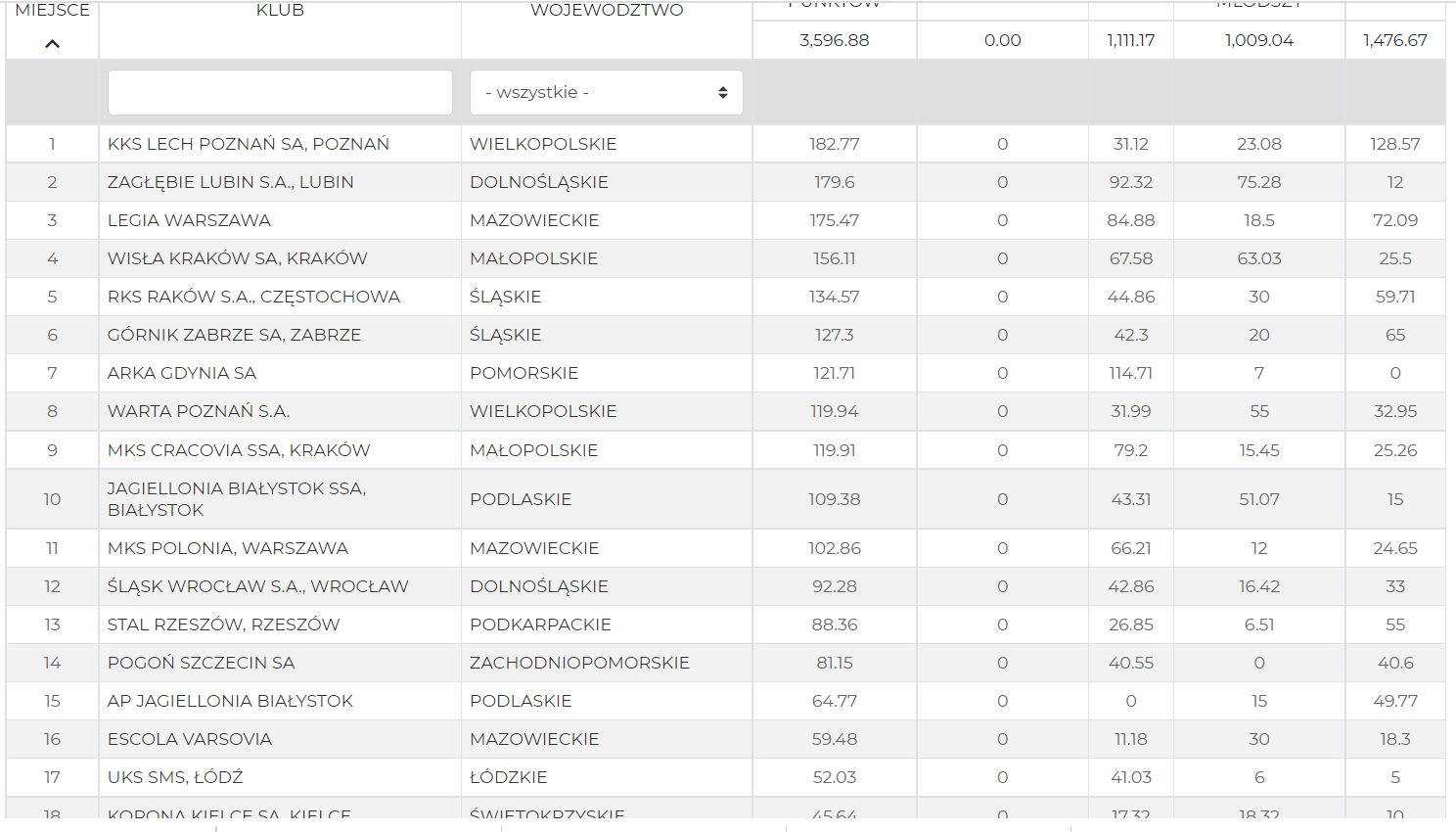Click Escola Varsovia points 59.48
The width and height of the screenshot is (1456, 832).
click(x=835, y=739)
